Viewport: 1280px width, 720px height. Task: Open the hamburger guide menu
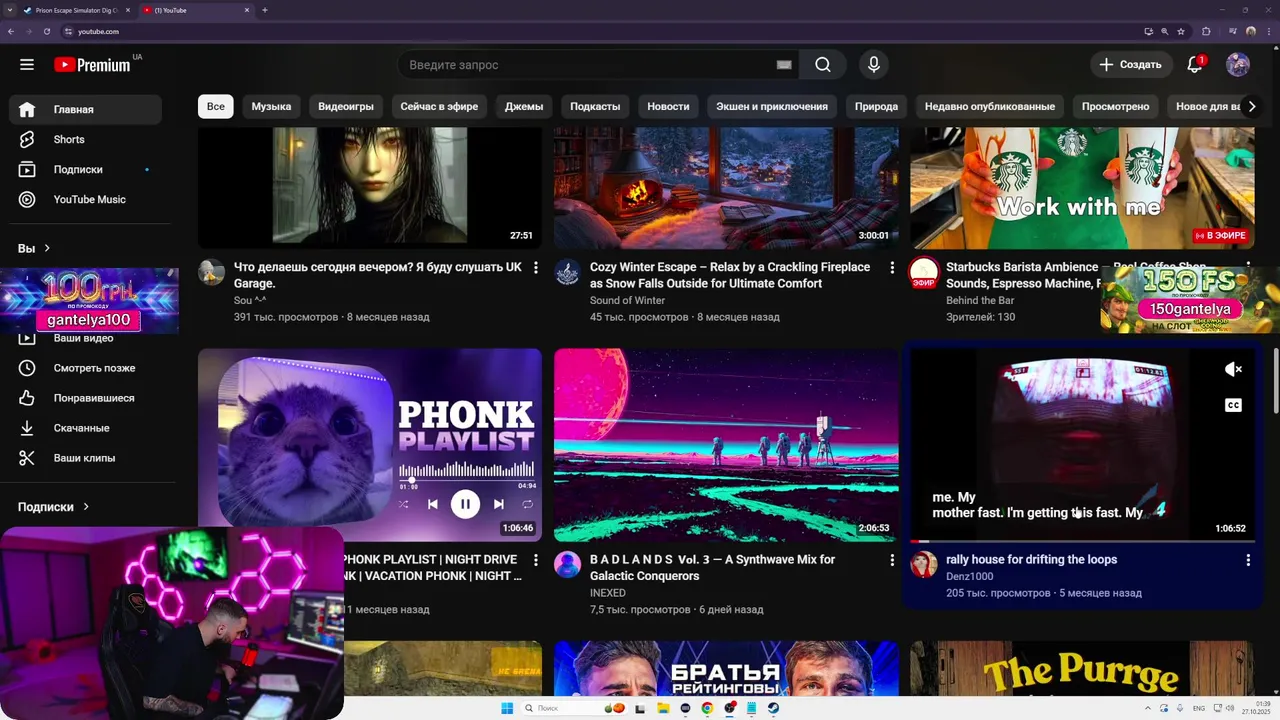pyautogui.click(x=27, y=65)
